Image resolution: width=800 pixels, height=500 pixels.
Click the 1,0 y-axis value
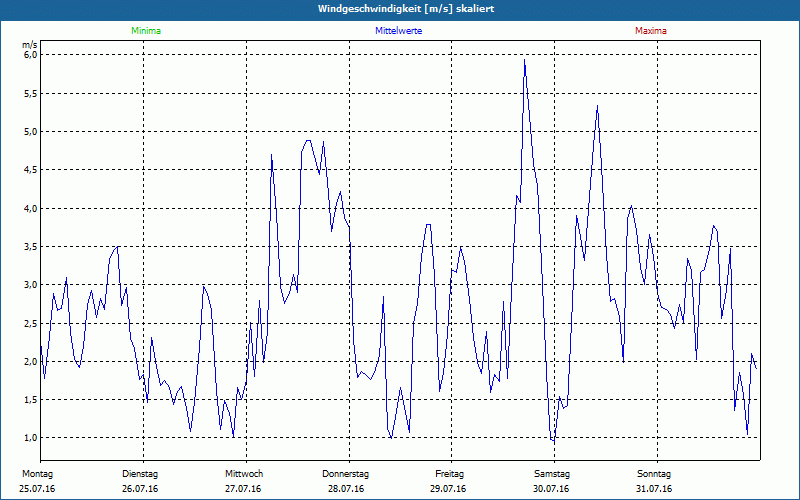tap(31, 438)
